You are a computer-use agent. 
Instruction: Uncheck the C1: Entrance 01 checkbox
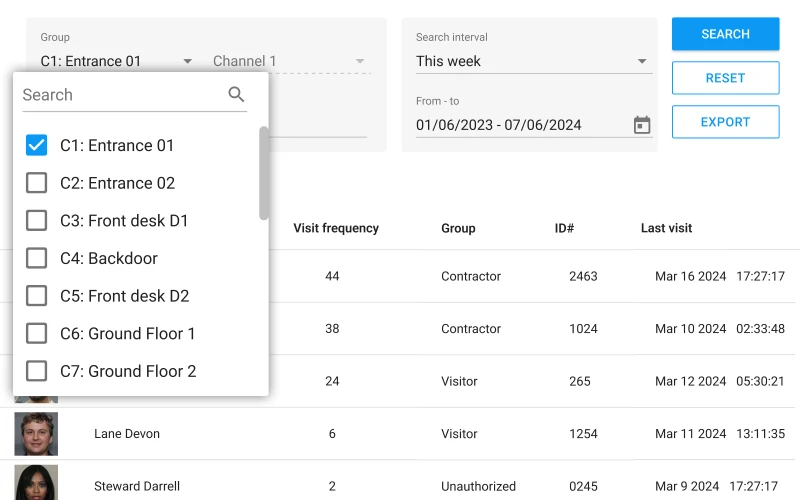point(36,145)
